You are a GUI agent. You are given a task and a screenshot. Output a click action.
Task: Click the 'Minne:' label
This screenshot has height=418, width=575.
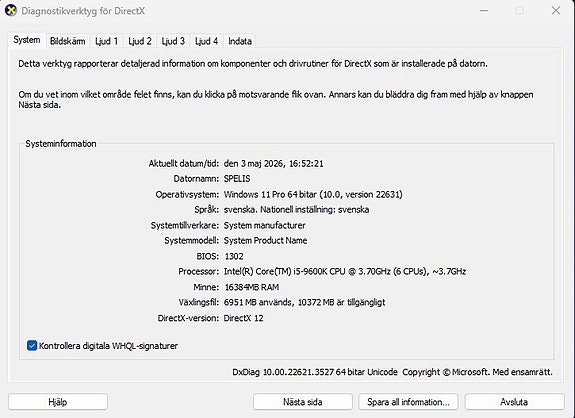click(206, 287)
